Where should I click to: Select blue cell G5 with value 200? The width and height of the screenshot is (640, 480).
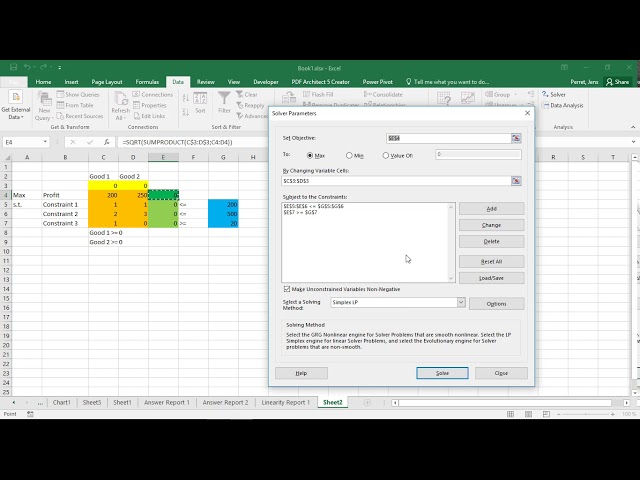click(x=223, y=204)
